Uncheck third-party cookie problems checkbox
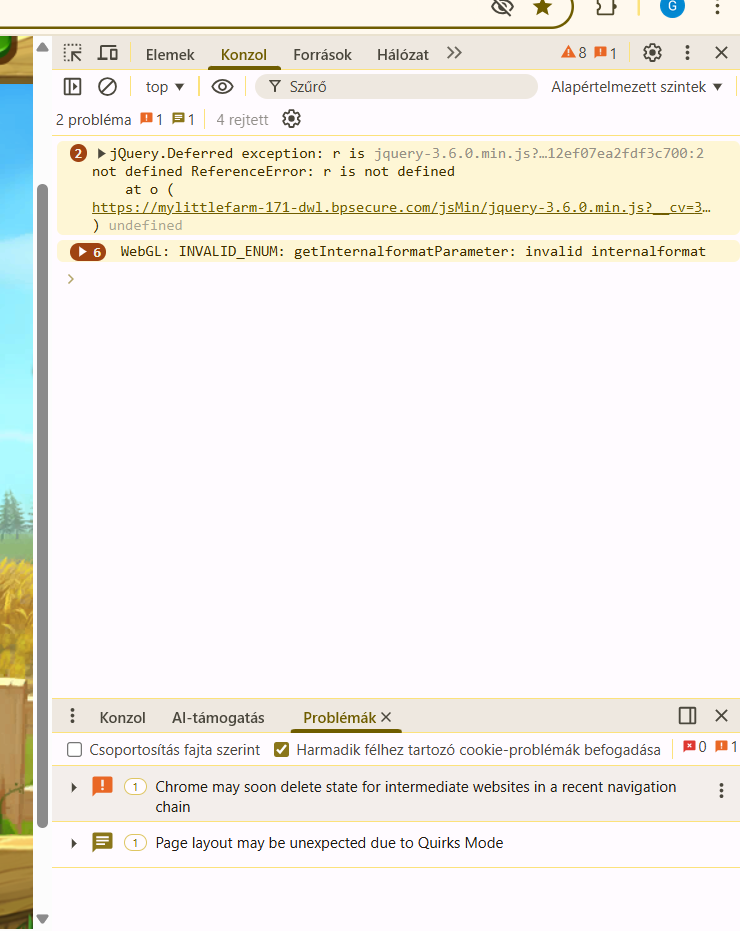Viewport: 740px width, 931px height. pos(282,750)
